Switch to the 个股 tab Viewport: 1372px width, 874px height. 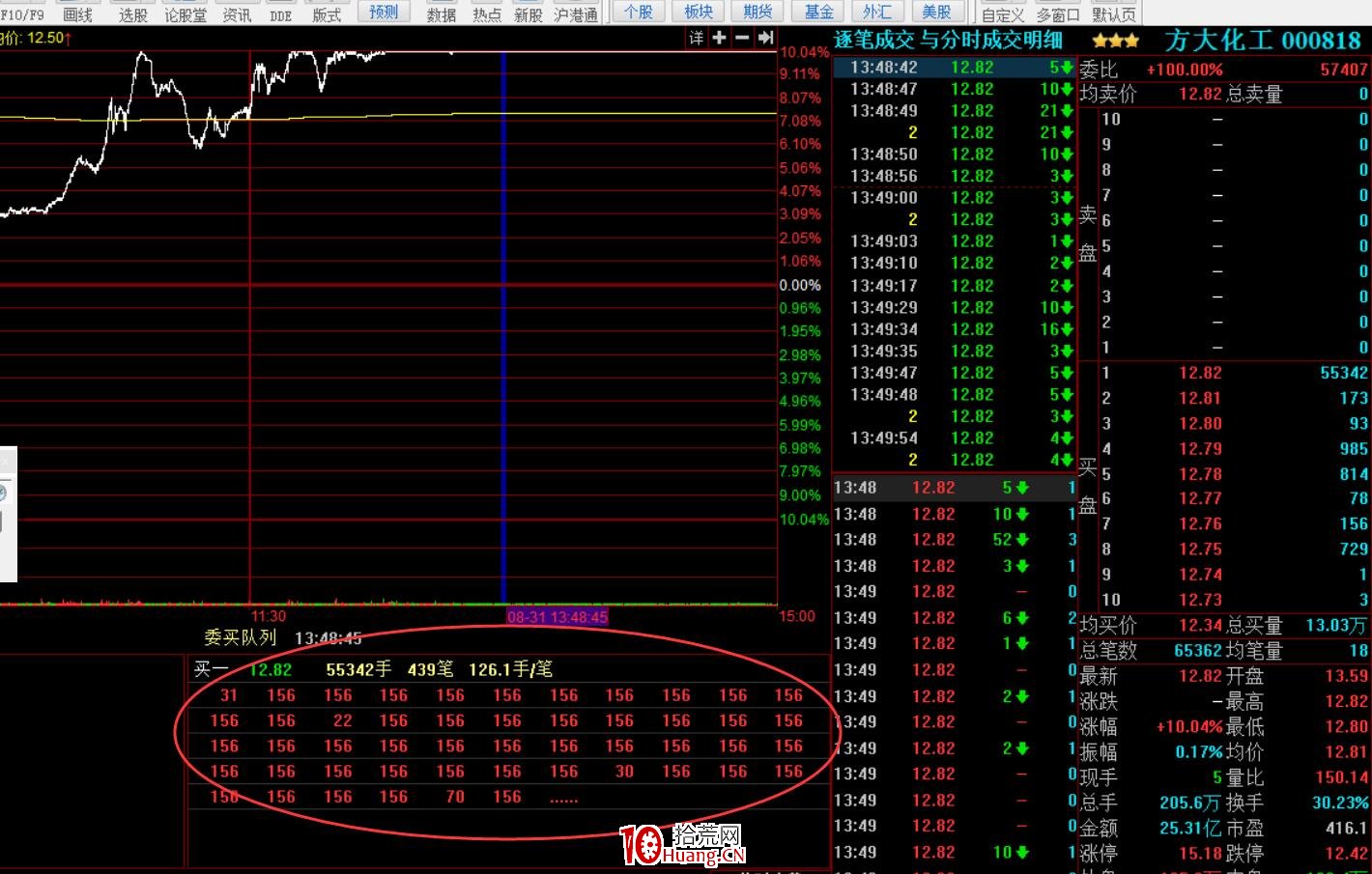(x=639, y=12)
